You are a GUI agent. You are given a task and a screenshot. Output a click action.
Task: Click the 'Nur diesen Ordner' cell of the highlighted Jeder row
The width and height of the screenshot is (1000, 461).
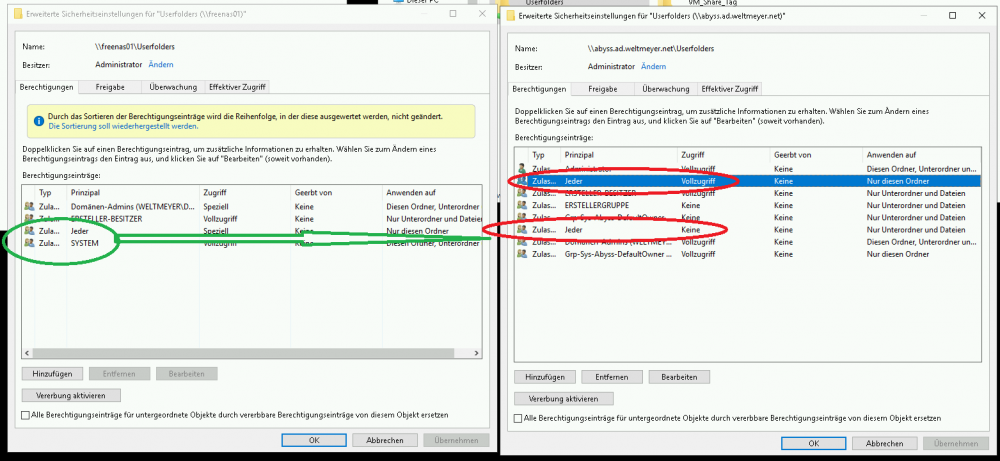[x=897, y=181]
